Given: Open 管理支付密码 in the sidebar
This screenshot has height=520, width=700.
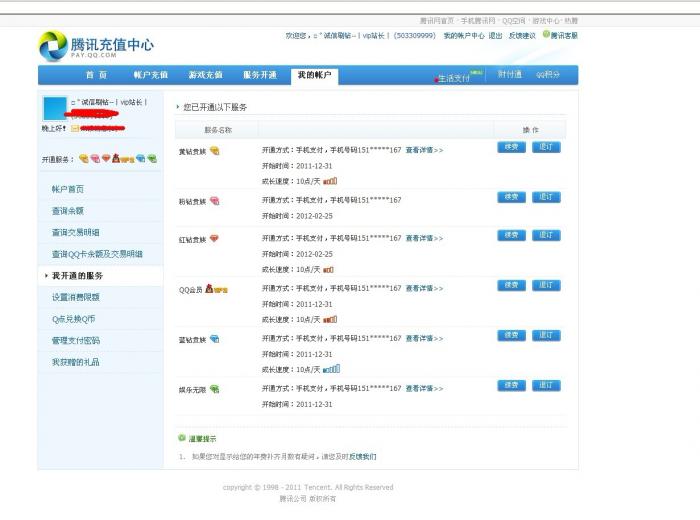Looking at the screenshot, I should [76, 341].
